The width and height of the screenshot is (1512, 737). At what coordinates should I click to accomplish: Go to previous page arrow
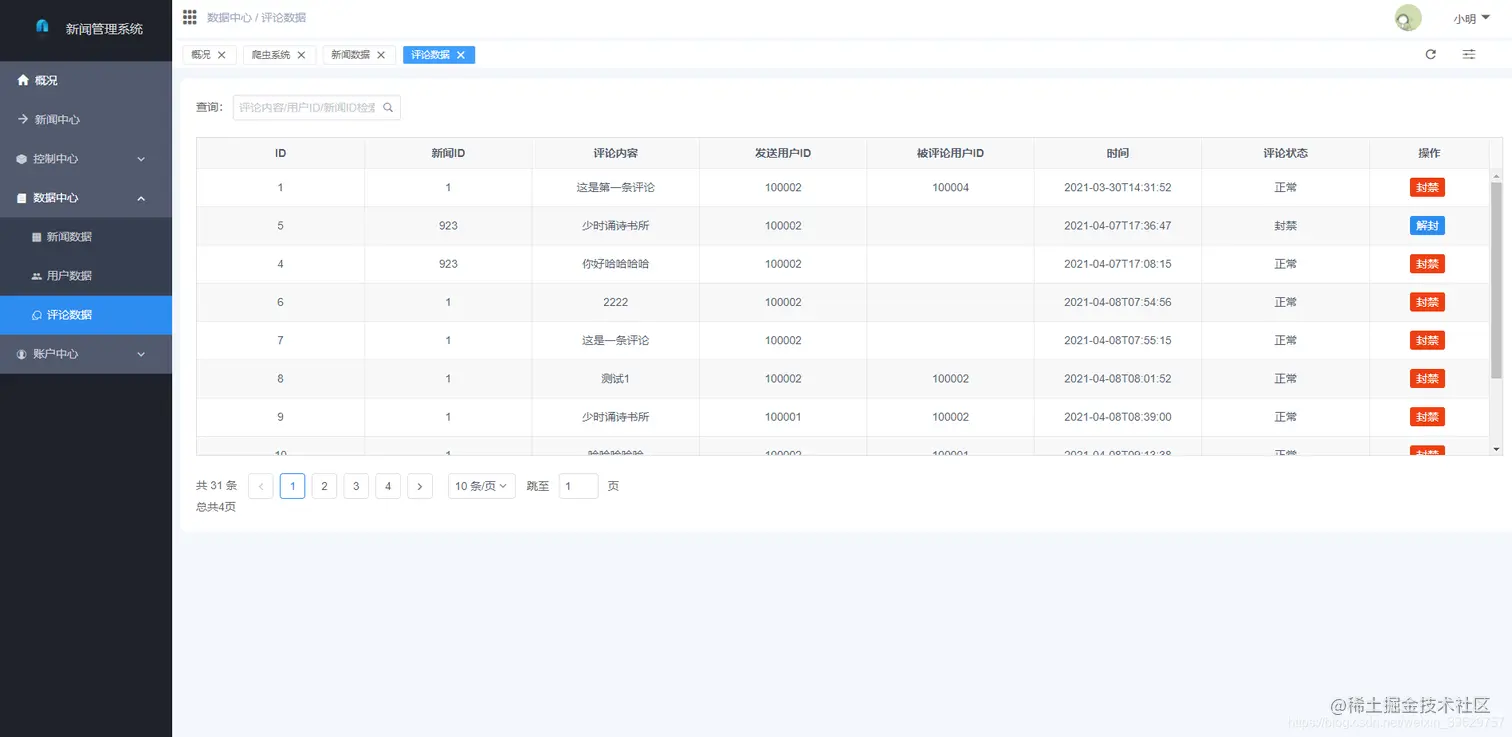pos(260,486)
